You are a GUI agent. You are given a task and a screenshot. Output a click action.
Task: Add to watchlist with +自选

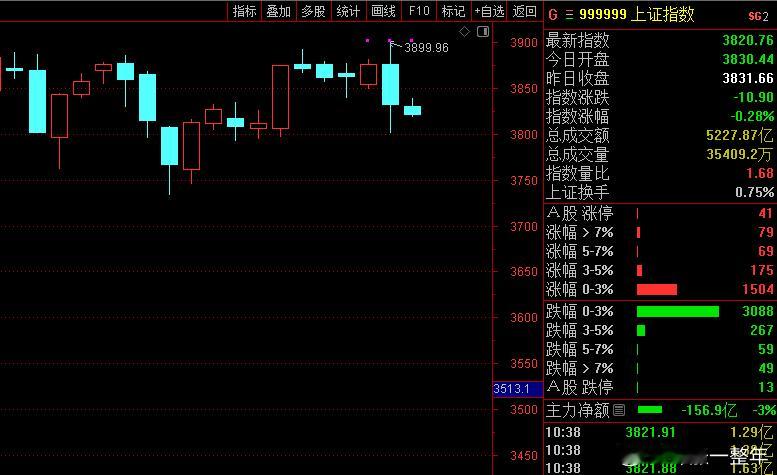pyautogui.click(x=489, y=11)
